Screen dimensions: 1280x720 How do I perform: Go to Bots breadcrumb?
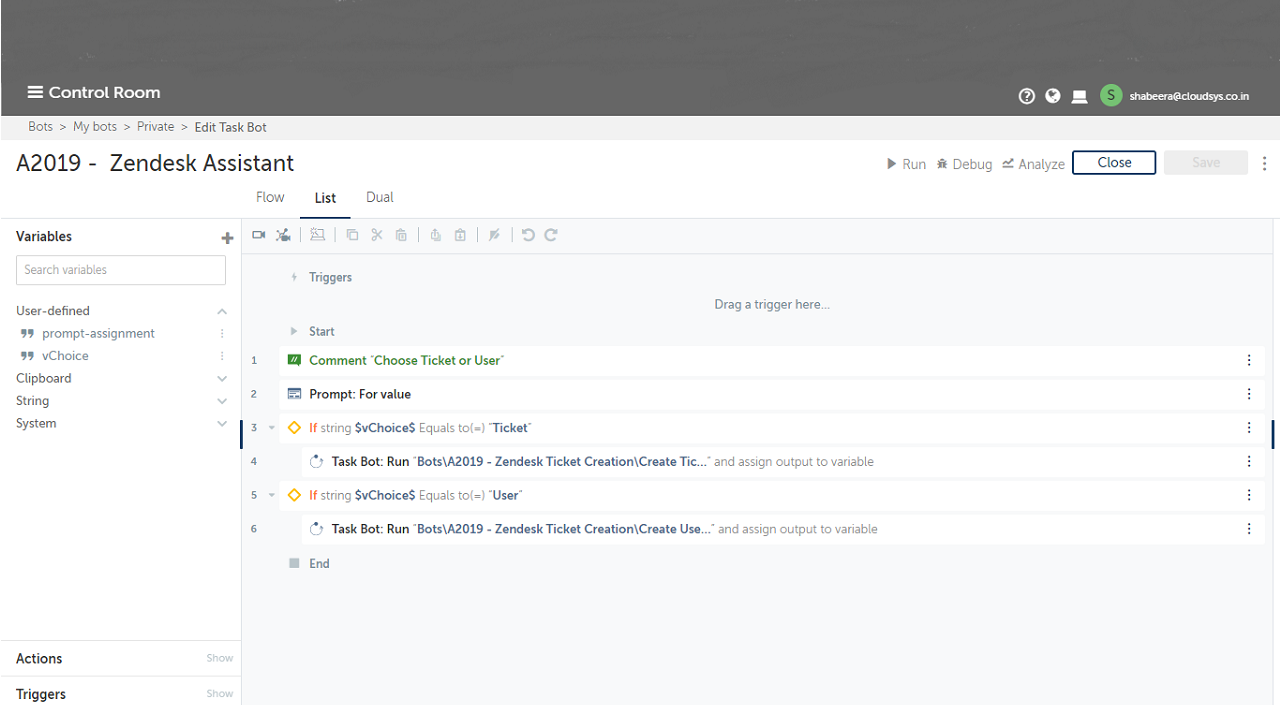pyautogui.click(x=41, y=127)
